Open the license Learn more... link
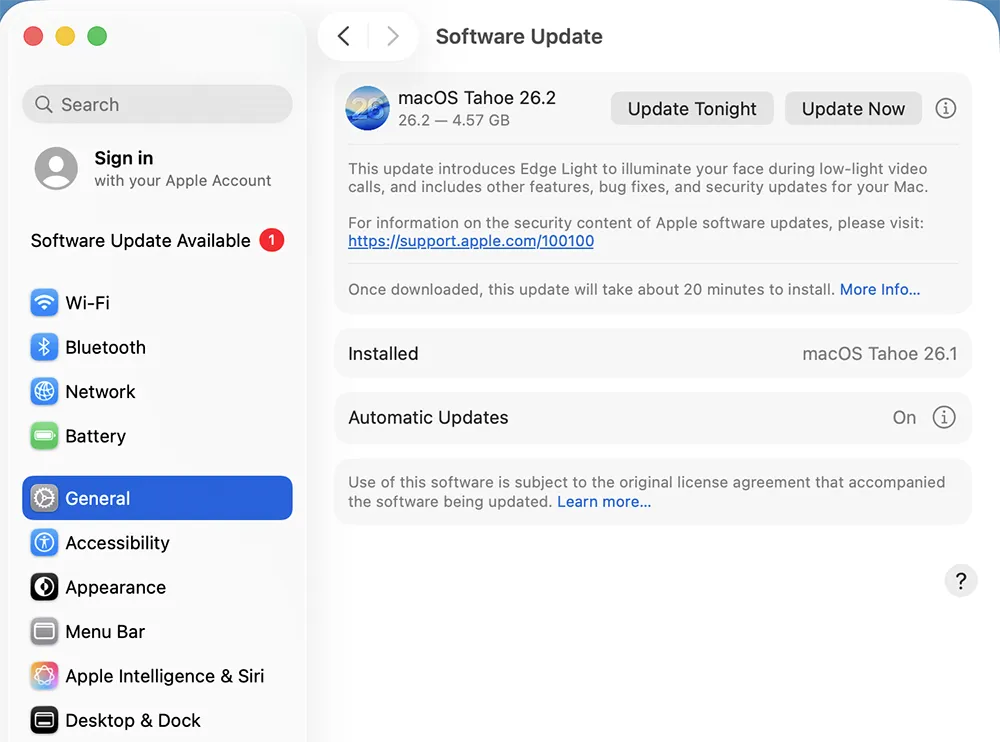The image size is (1000, 742). (603, 501)
